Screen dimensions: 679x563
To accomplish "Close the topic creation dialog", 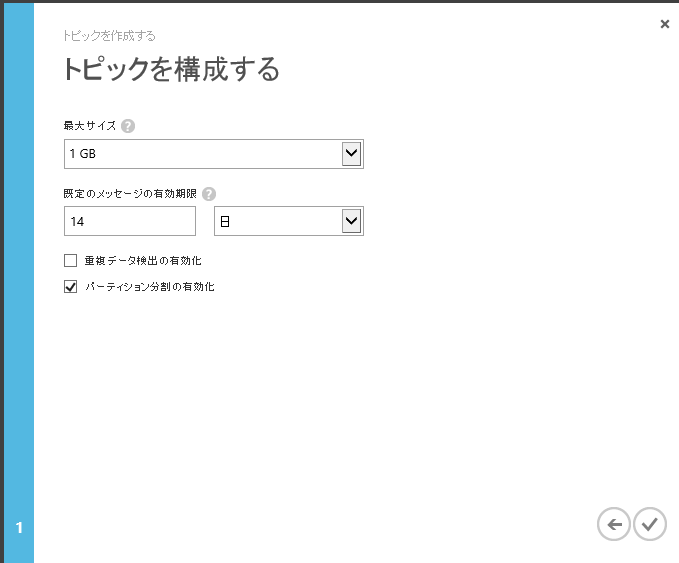I will [665, 24].
